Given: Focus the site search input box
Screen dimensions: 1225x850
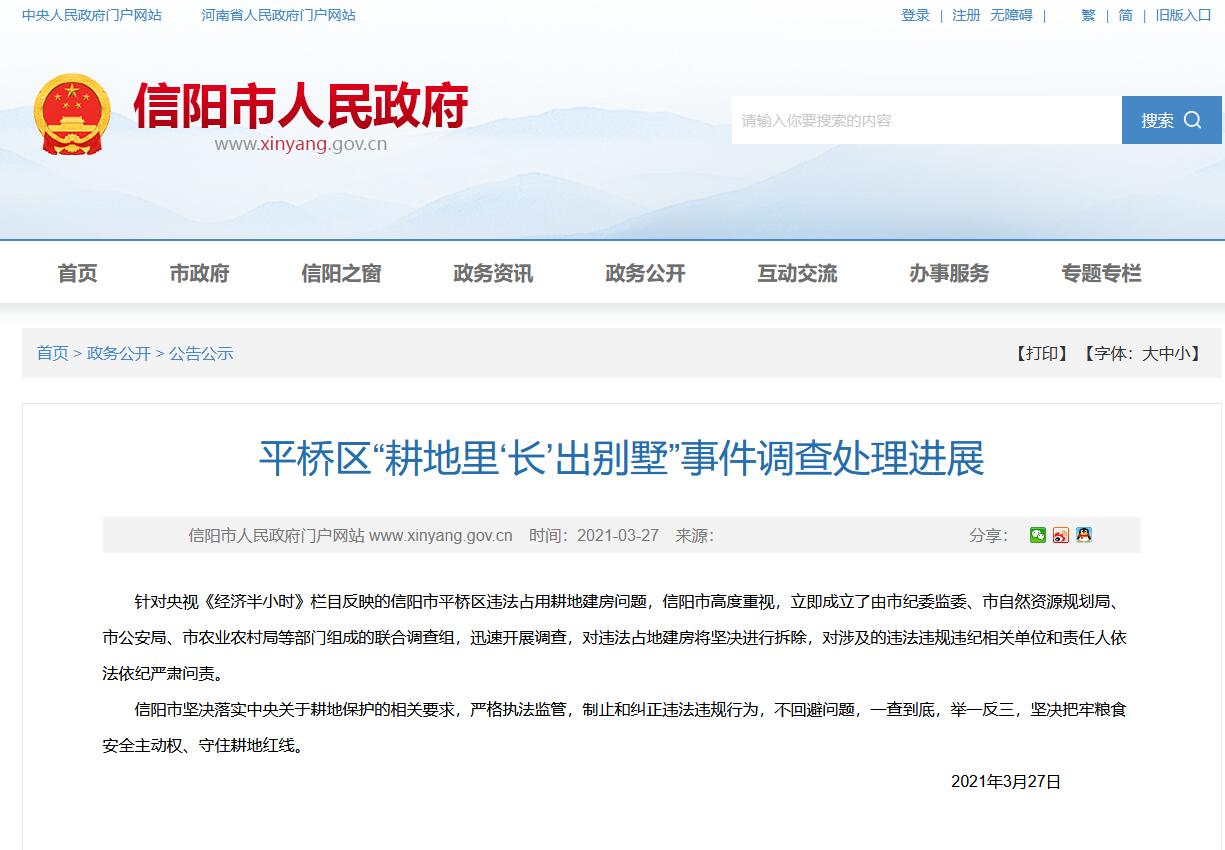Looking at the screenshot, I should pos(925,120).
